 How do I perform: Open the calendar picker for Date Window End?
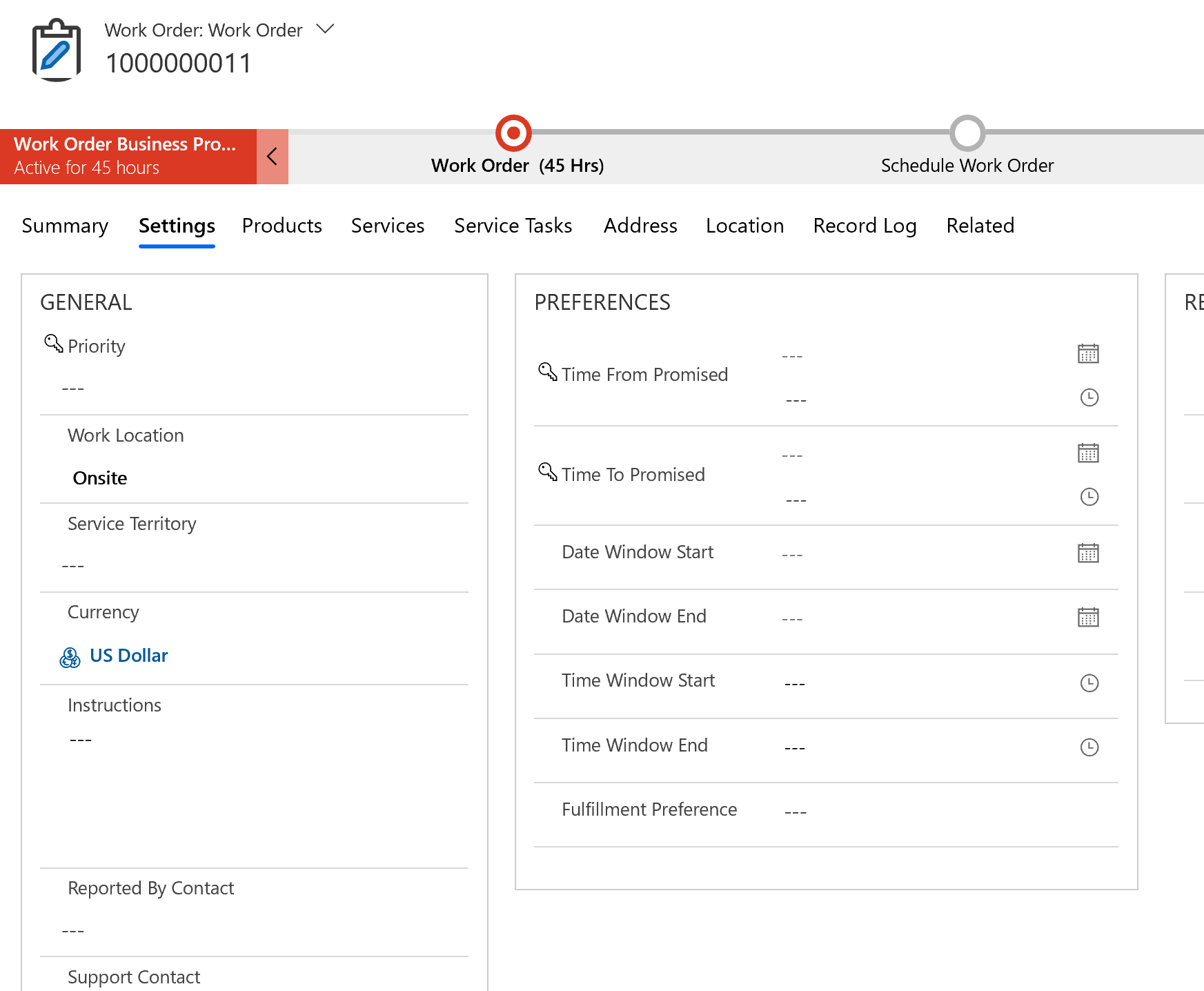pyautogui.click(x=1089, y=618)
